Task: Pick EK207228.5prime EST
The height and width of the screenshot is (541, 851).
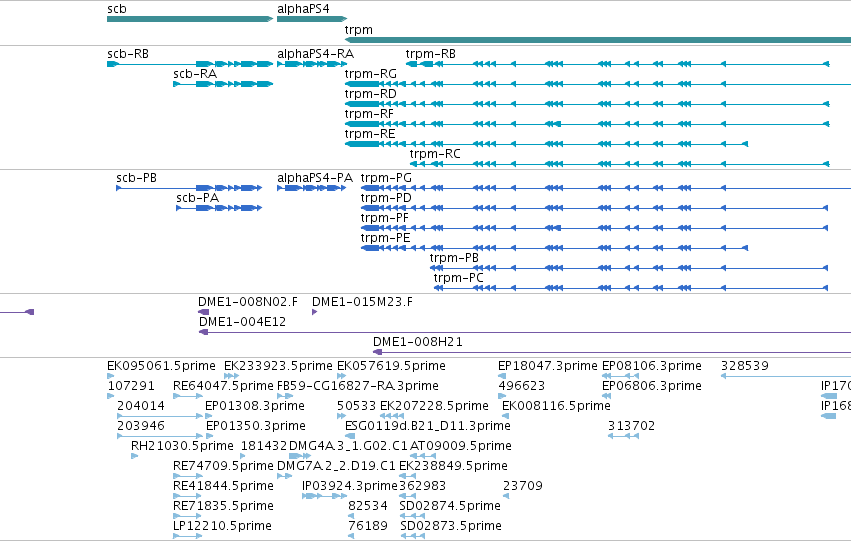Action: pyautogui.click(x=392, y=416)
